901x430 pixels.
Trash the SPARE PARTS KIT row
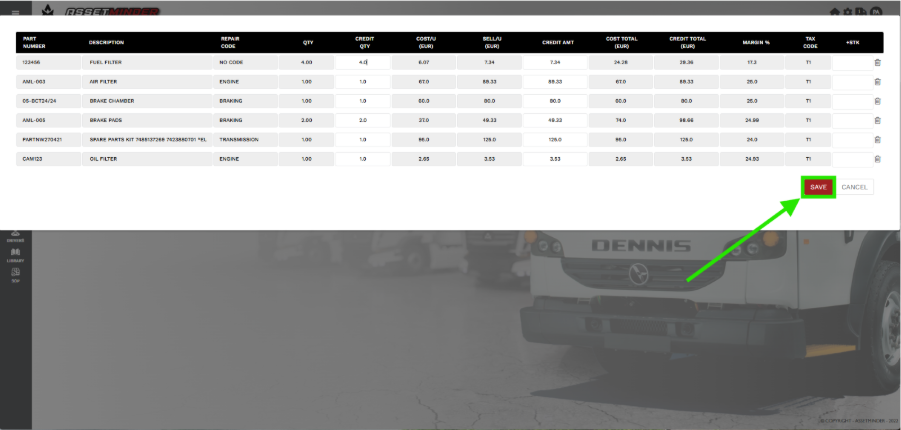[x=877, y=140]
